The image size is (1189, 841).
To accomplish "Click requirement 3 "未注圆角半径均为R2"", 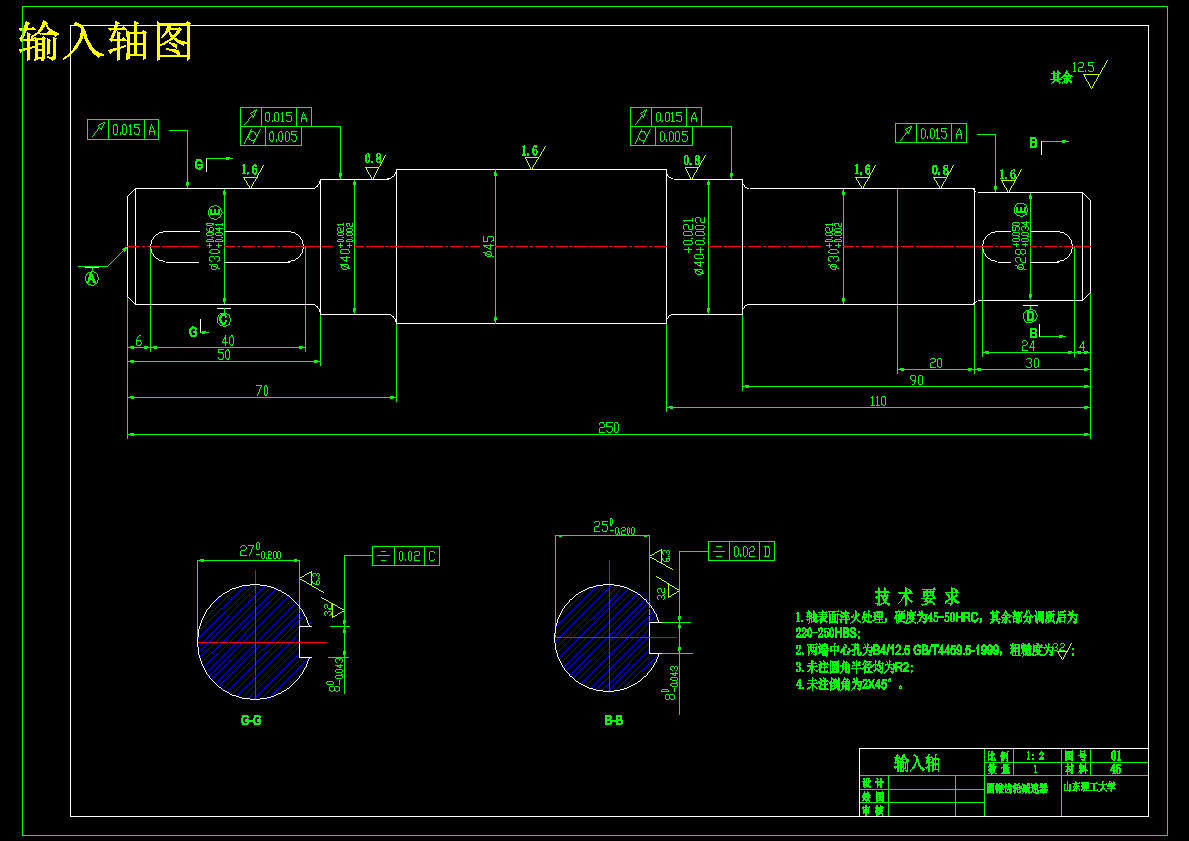I will pos(854,667).
